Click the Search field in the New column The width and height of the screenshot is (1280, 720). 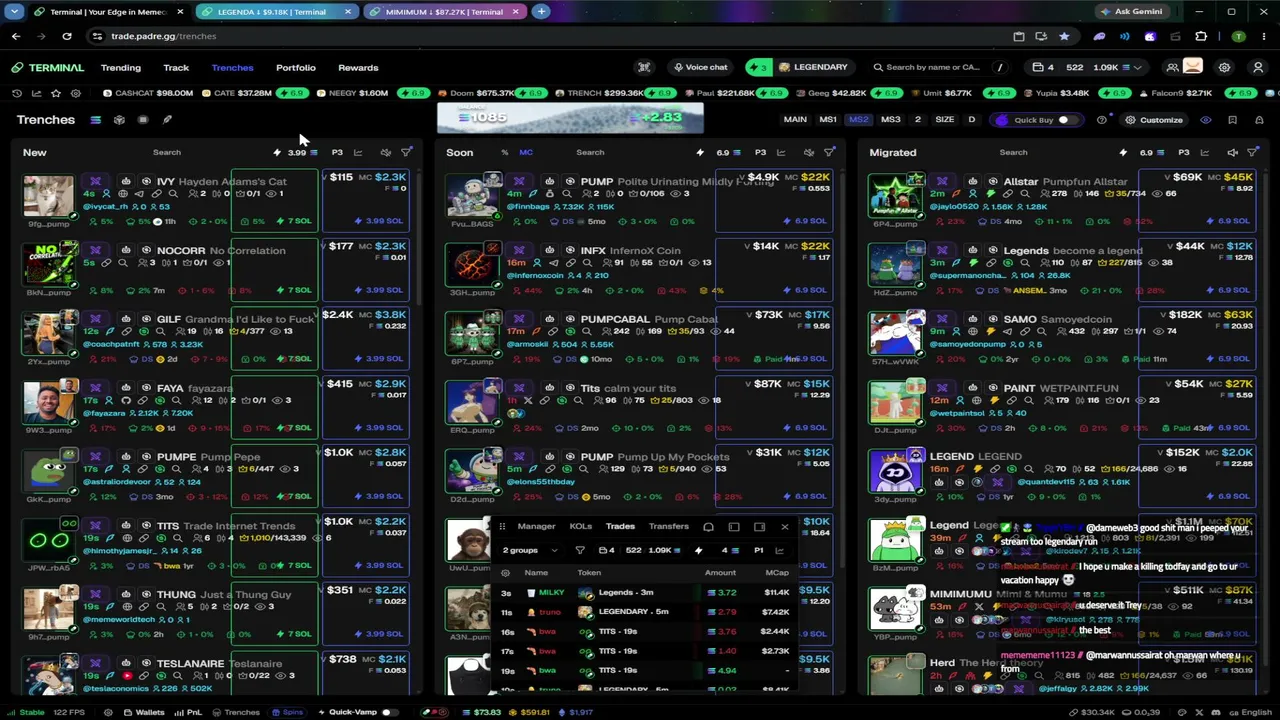[167, 153]
